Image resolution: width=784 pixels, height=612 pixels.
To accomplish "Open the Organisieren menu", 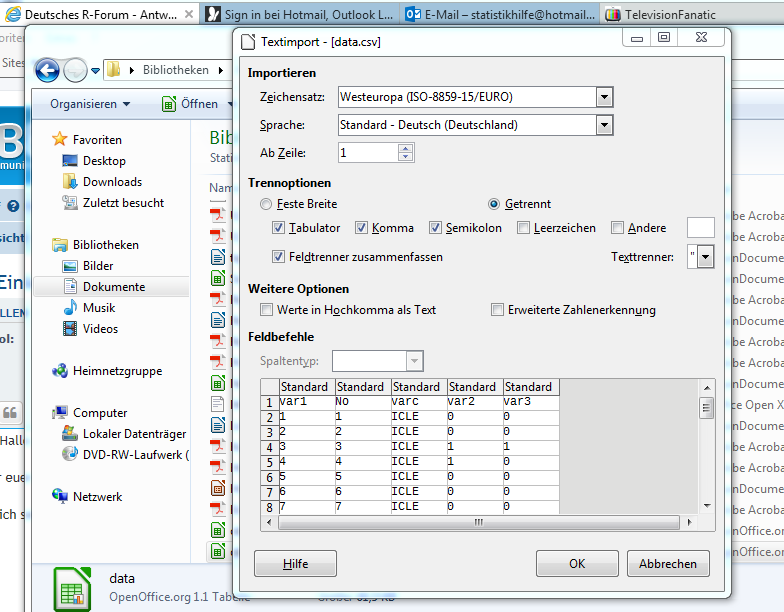I will click(90, 104).
